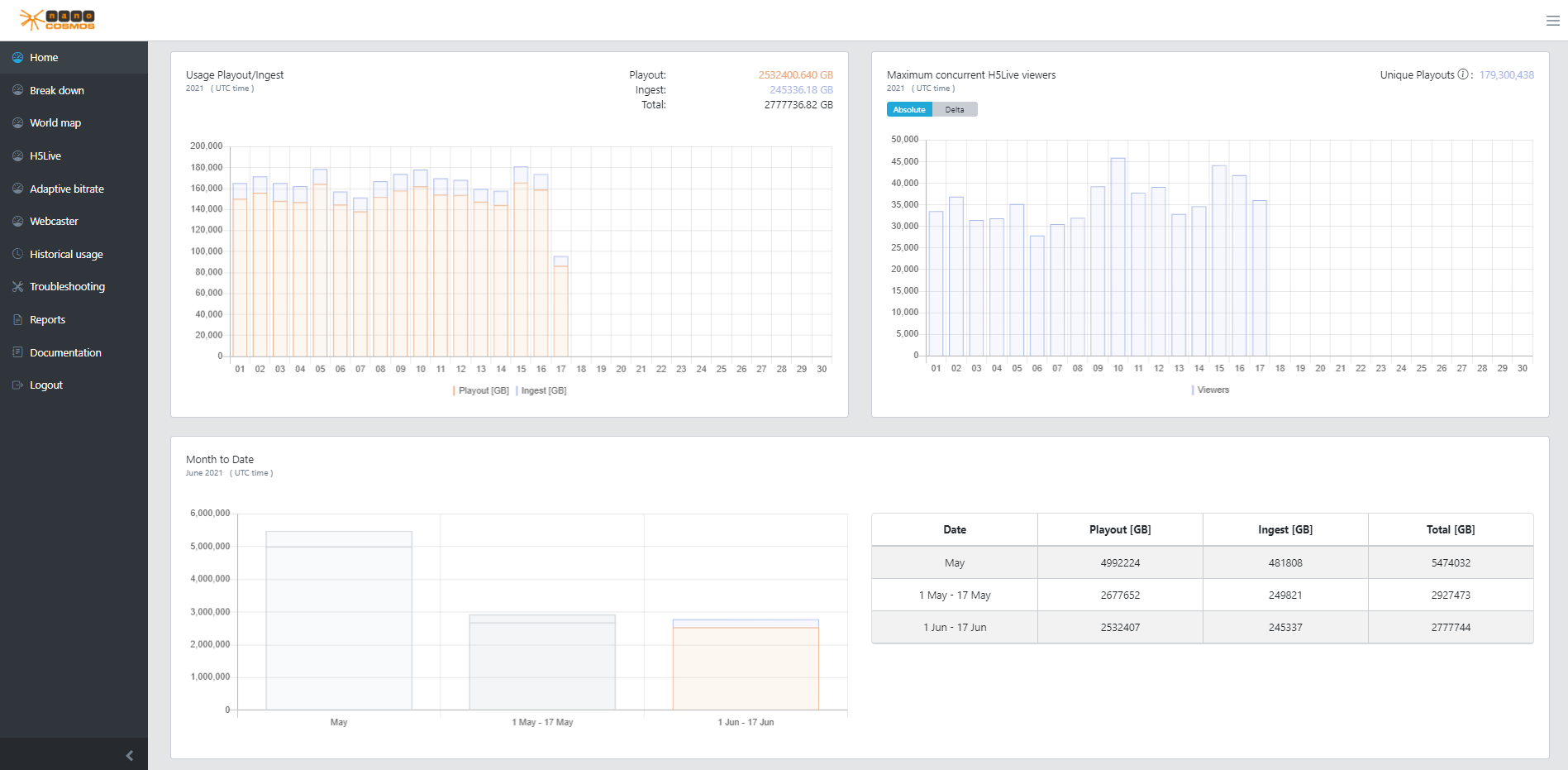Toggle the Playout [GB] legend entry

coord(481,390)
